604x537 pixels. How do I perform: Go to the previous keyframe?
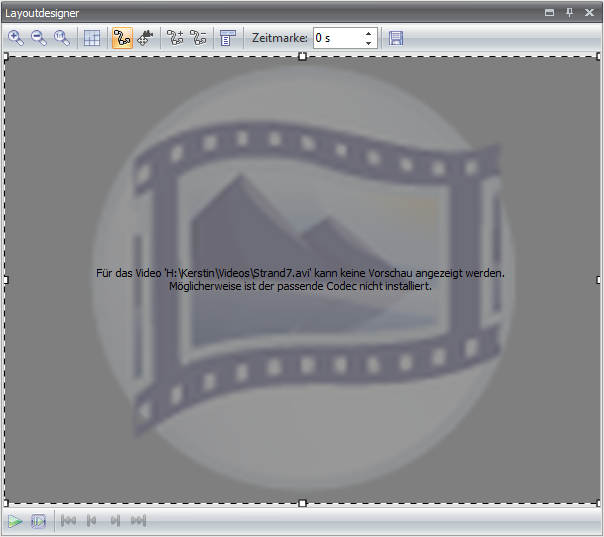92,521
